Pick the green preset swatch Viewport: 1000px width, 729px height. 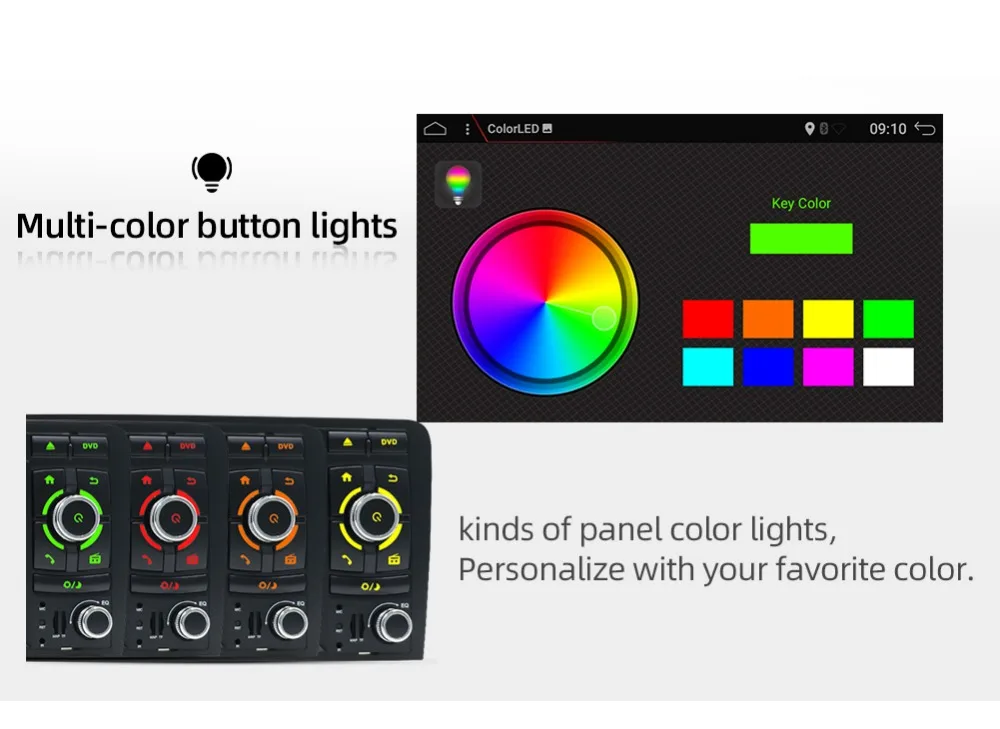tap(888, 319)
